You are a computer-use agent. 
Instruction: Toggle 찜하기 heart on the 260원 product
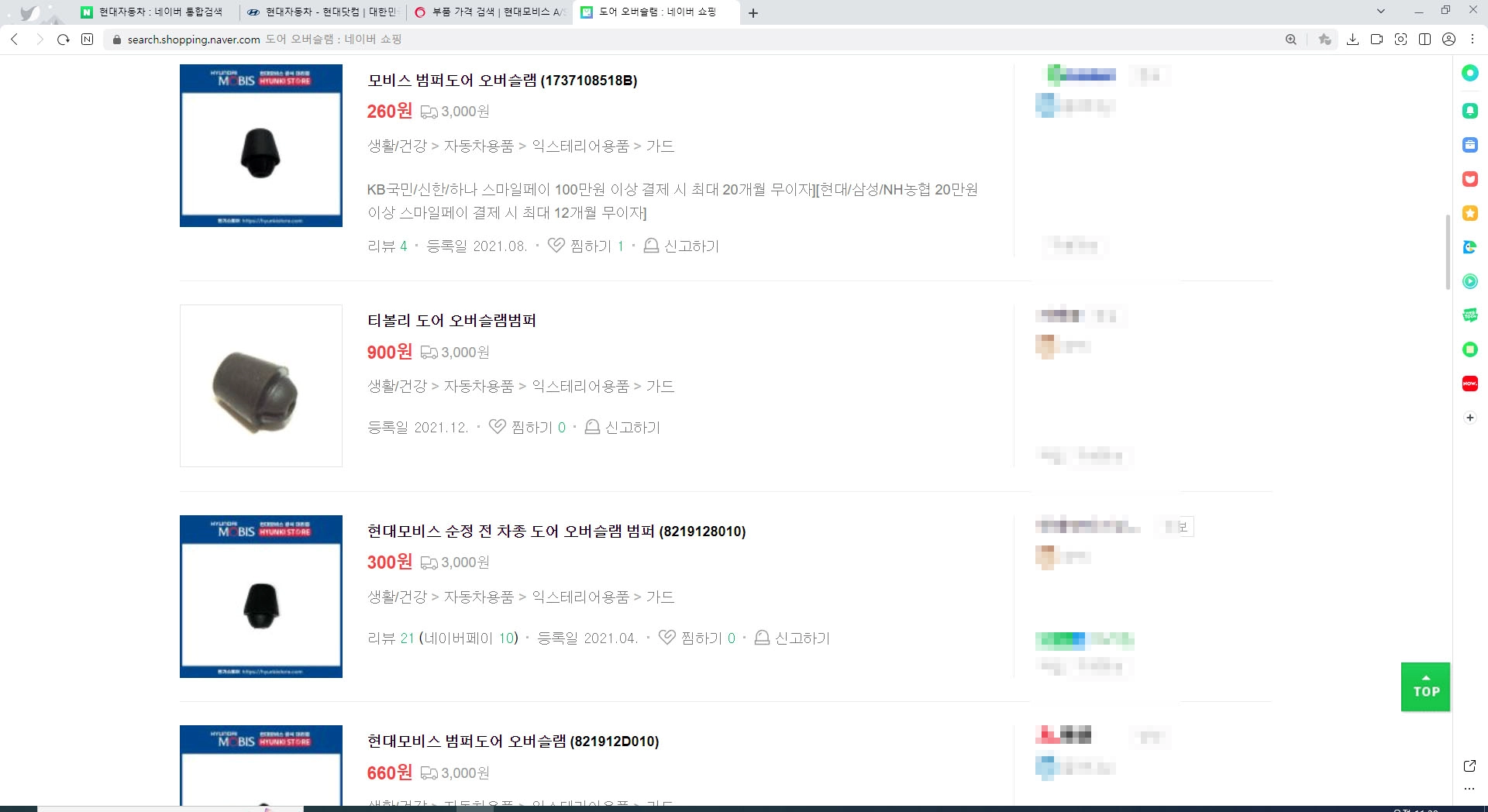tap(556, 246)
